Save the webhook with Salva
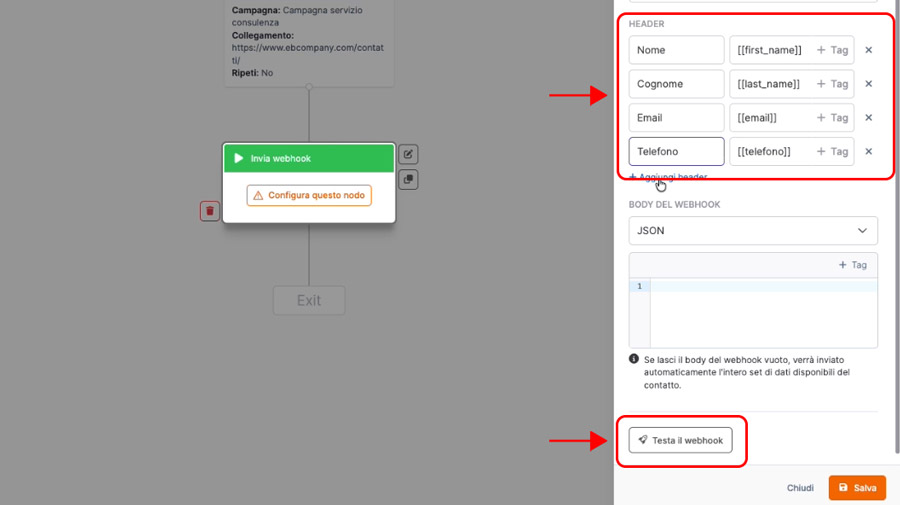The width and height of the screenshot is (900, 505). (857, 488)
